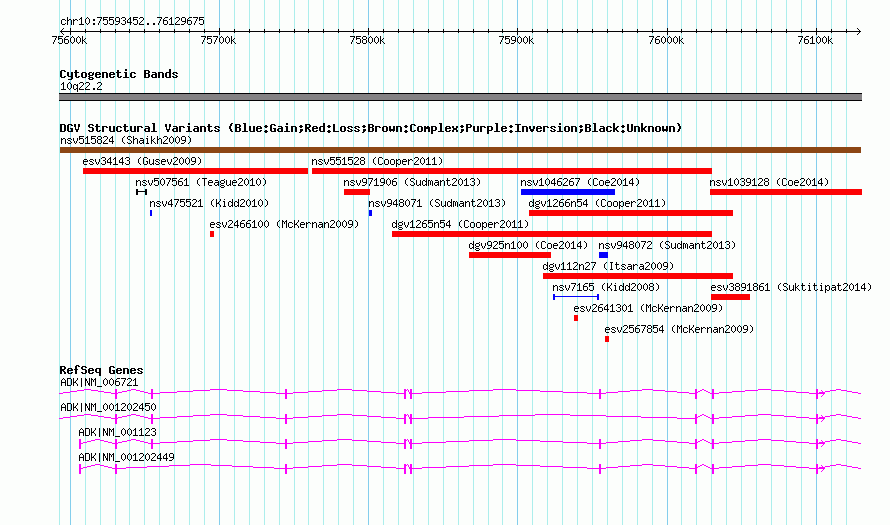The image size is (890, 525).
Task: Select the red dgv1265n54 loss bar
Action: click(552, 234)
